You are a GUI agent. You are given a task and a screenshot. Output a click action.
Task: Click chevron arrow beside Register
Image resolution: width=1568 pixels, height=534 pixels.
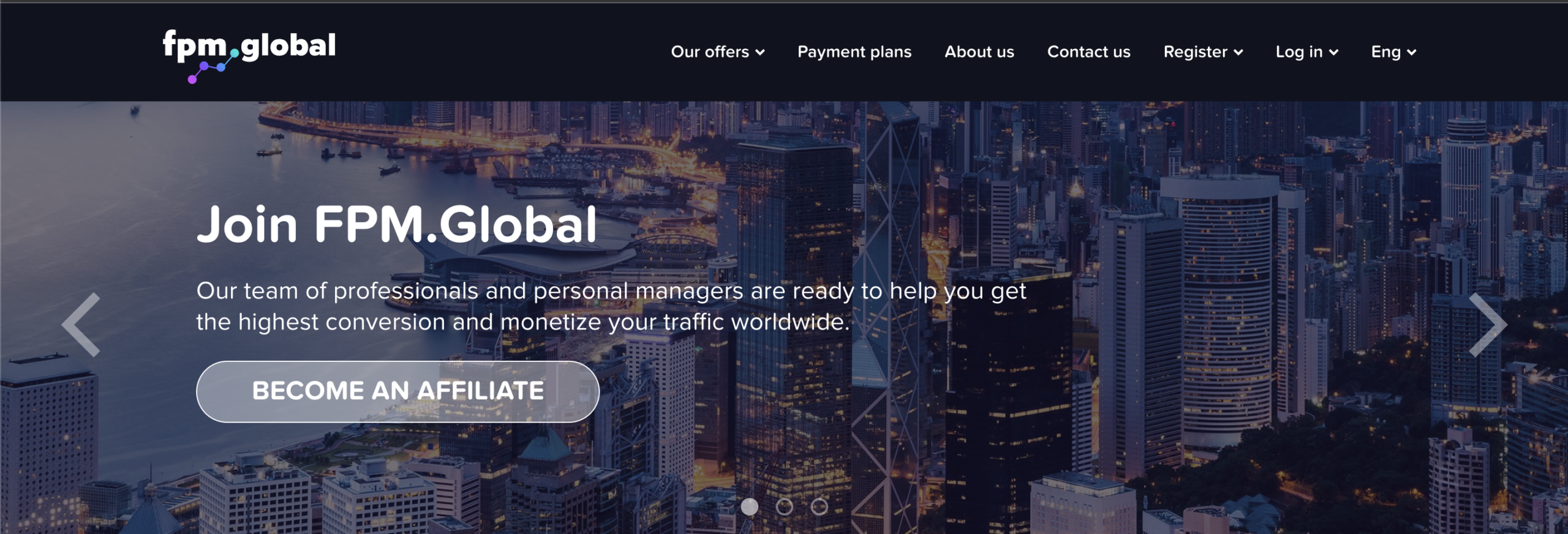1238,53
